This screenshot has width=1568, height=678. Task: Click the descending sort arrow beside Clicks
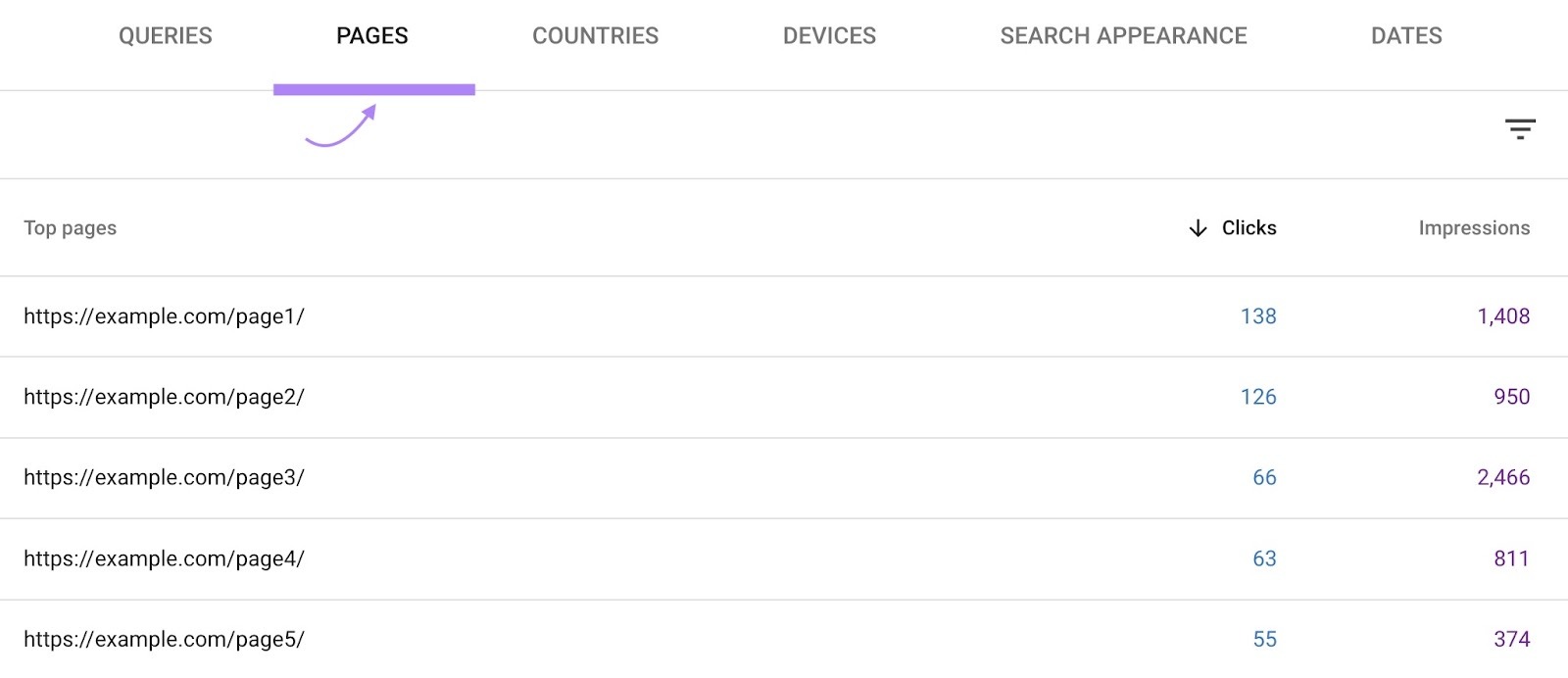pos(1198,228)
